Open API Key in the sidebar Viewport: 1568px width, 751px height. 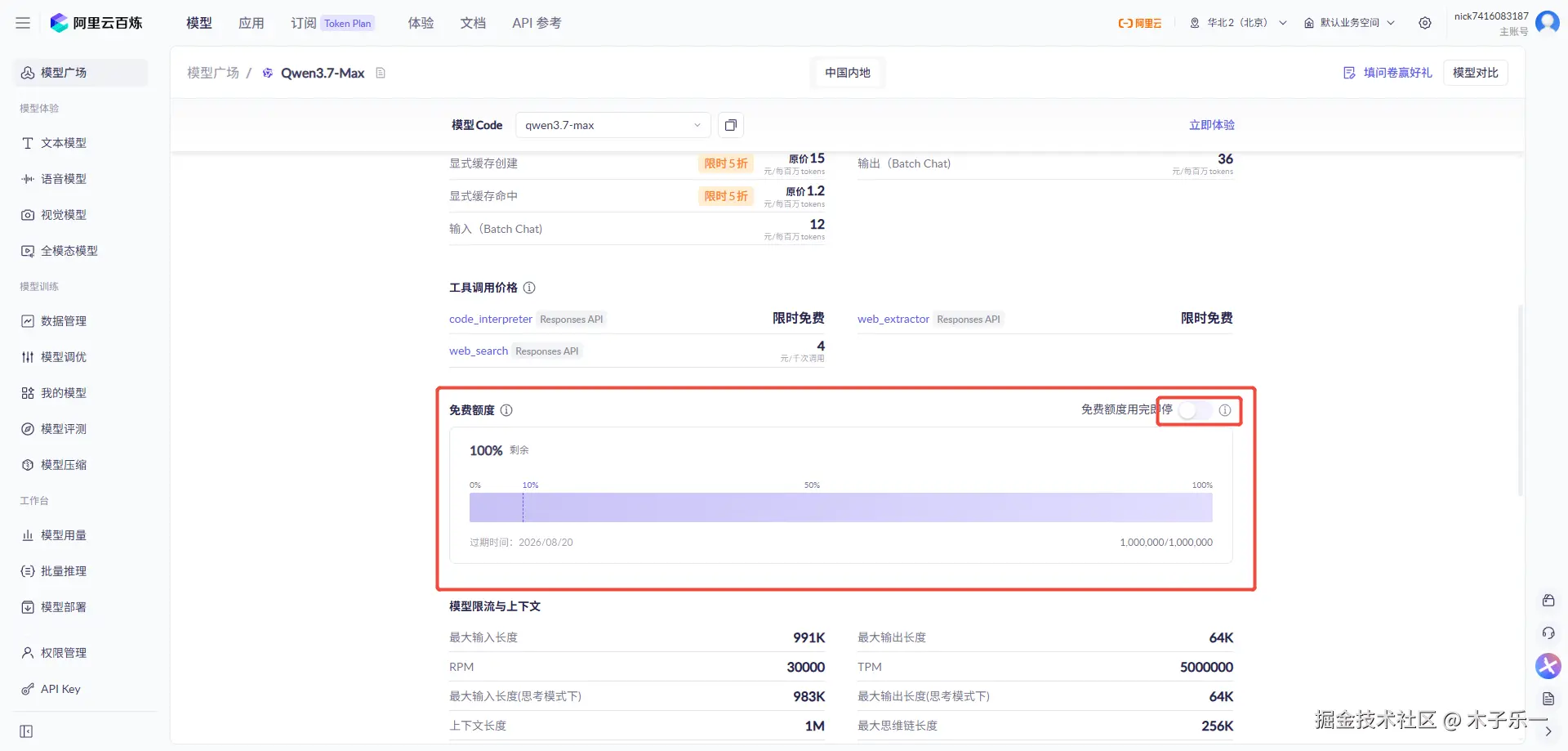pos(81,689)
